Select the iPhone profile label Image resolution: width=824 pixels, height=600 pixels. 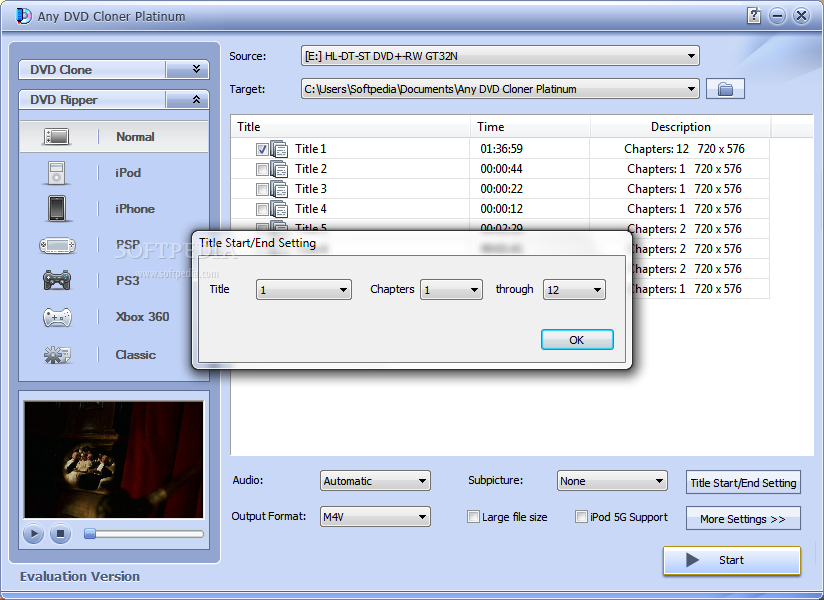(135, 209)
